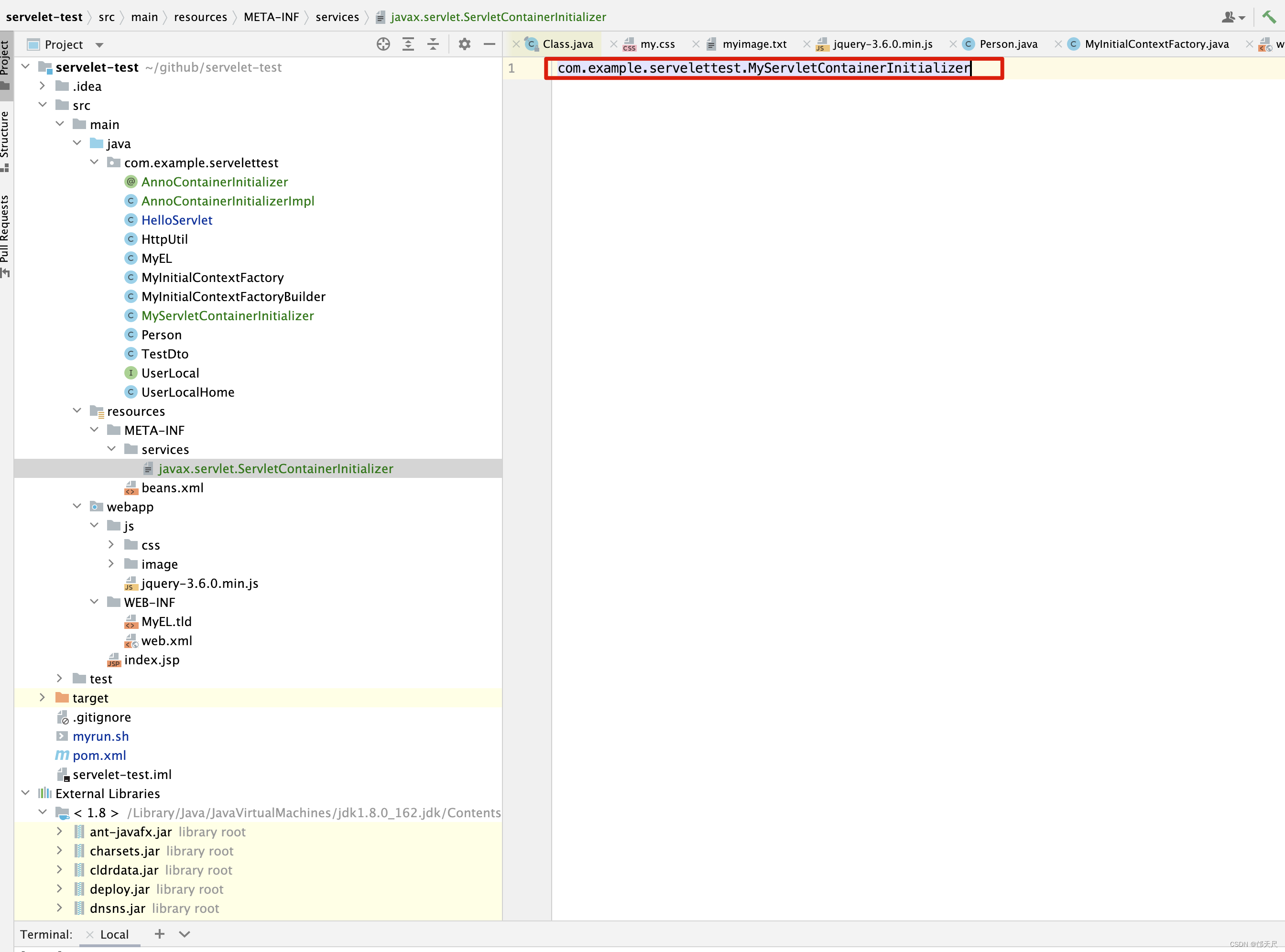The image size is (1285, 952).
Task: Switch to the Person.java tab
Action: tap(1008, 44)
